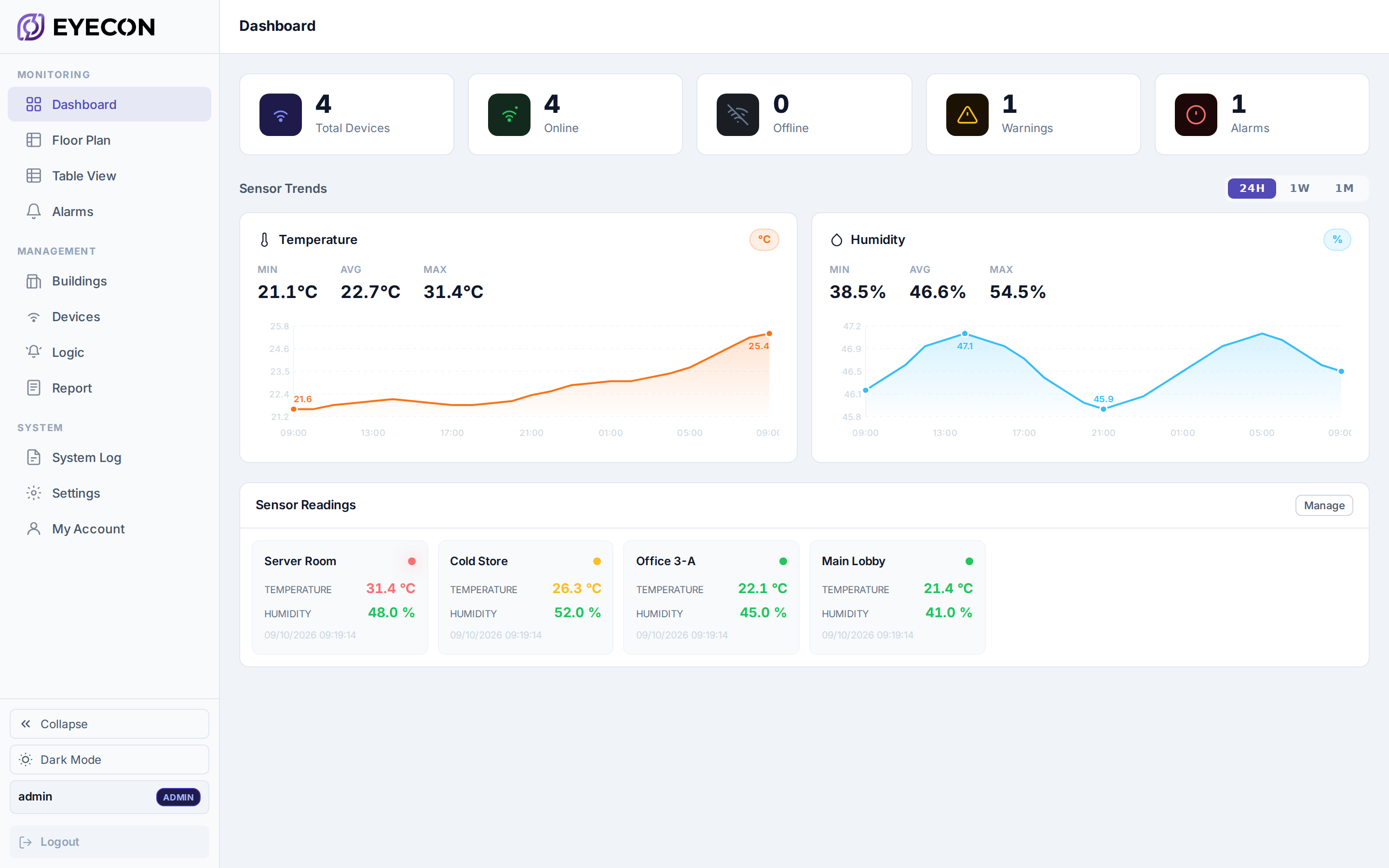
Task: Click the ADMIN role badge
Action: coord(178,797)
